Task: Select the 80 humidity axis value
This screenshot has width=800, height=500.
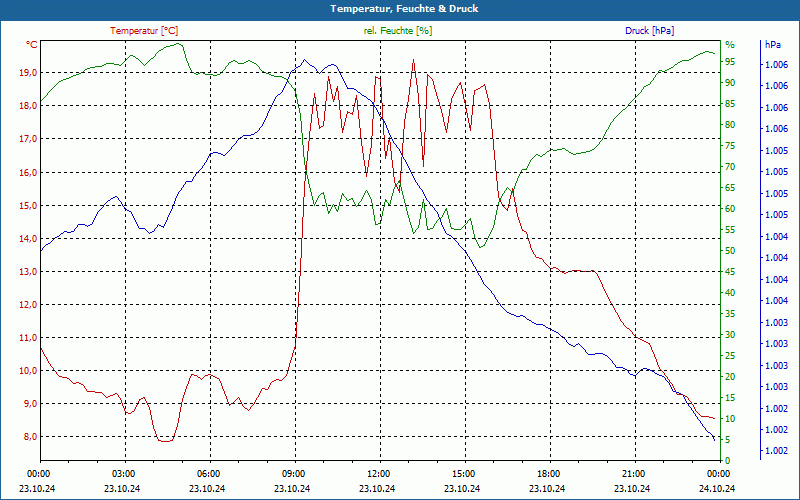Action: [730, 124]
